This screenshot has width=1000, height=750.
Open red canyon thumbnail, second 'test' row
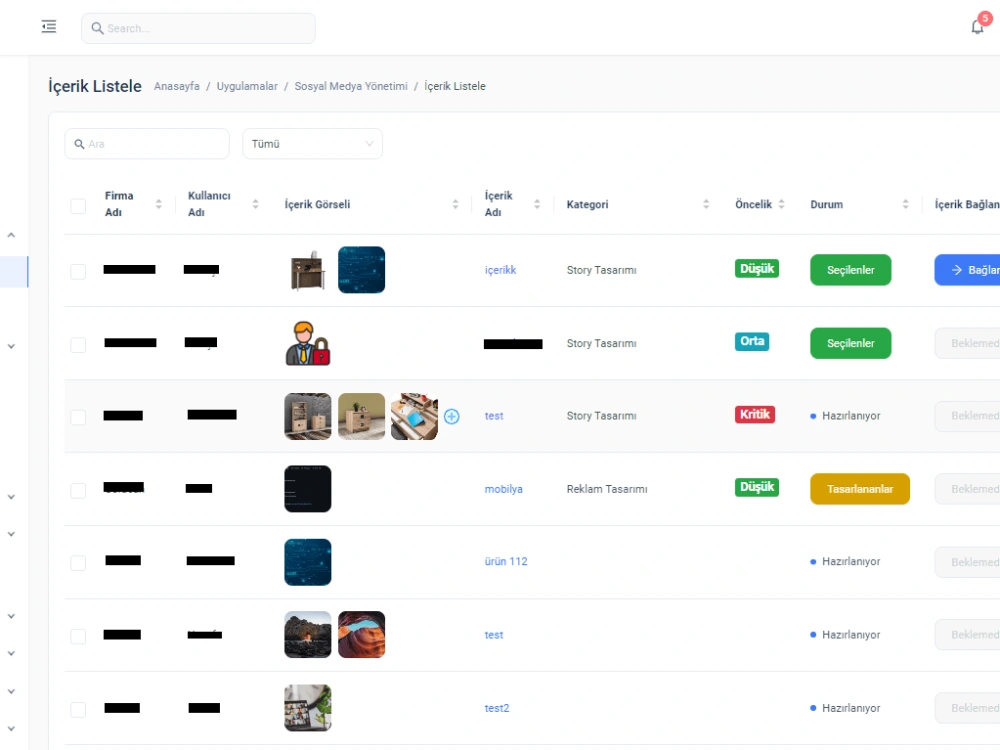point(362,635)
